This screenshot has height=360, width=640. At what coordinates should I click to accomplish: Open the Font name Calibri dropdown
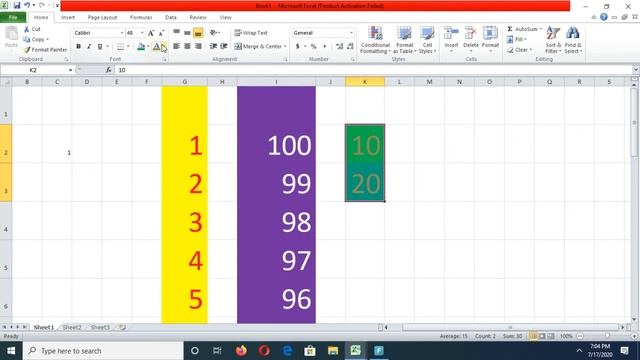[122, 33]
